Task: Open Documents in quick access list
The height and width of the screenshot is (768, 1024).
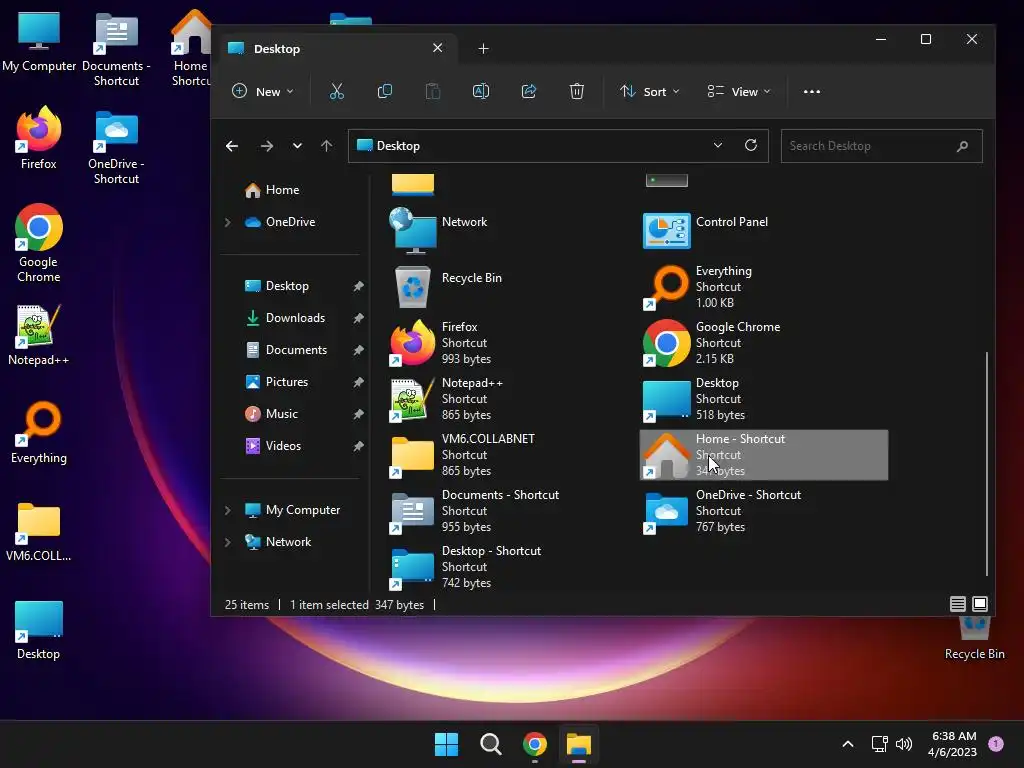Action: pyautogui.click(x=286, y=350)
